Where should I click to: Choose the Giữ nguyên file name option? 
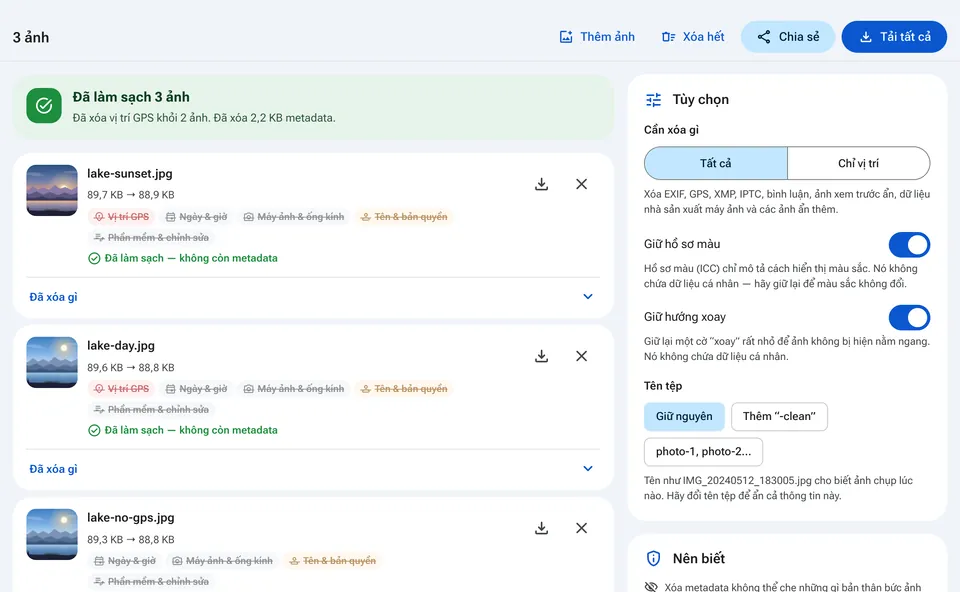coord(684,416)
